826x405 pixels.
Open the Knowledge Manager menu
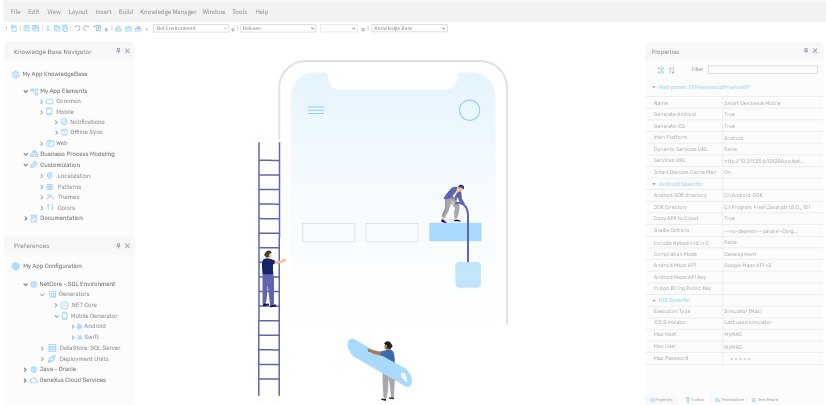167,12
